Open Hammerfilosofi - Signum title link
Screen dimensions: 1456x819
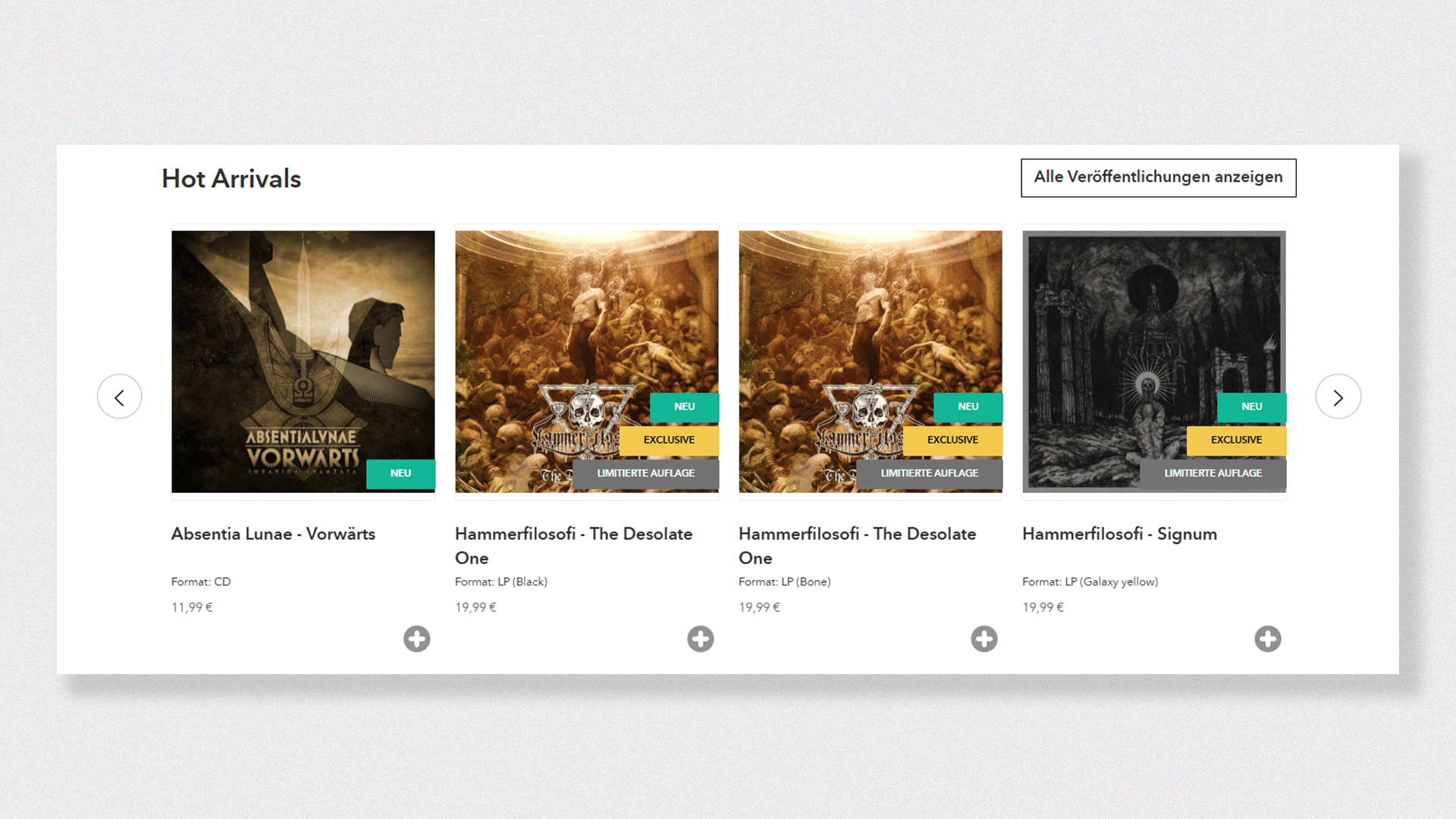pos(1119,534)
